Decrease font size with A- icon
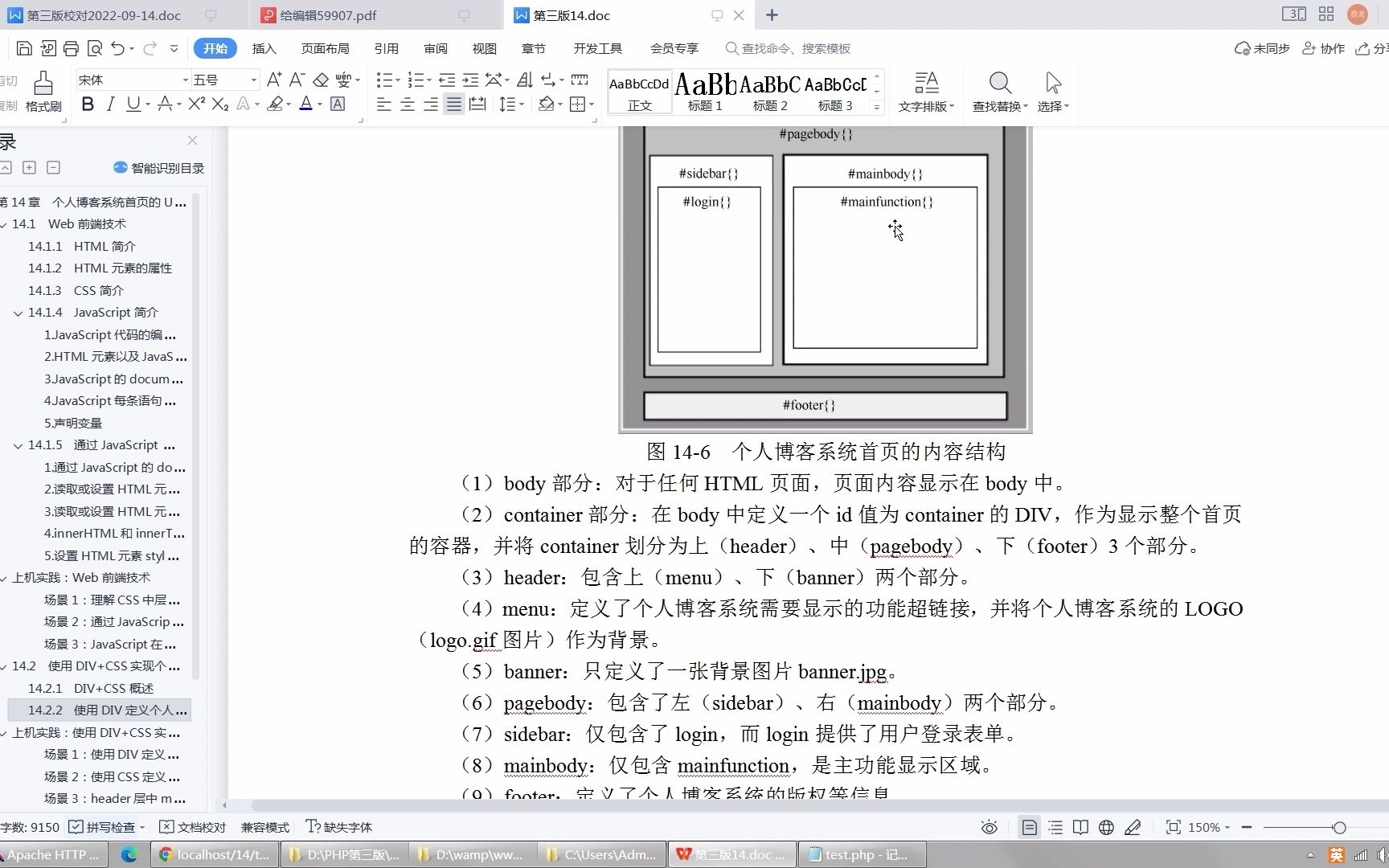 point(297,80)
